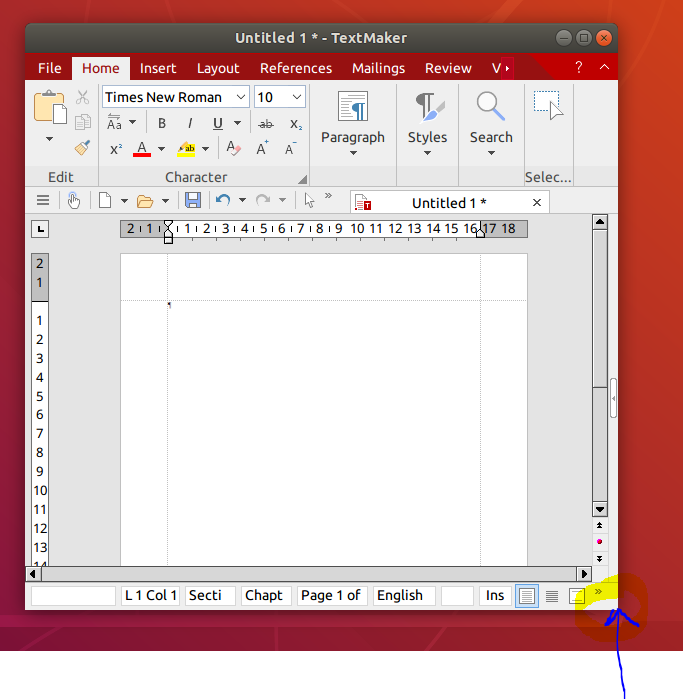Toggle strikethrough formatting
Viewport: 683px width, 699px height.
pyautogui.click(x=266, y=124)
